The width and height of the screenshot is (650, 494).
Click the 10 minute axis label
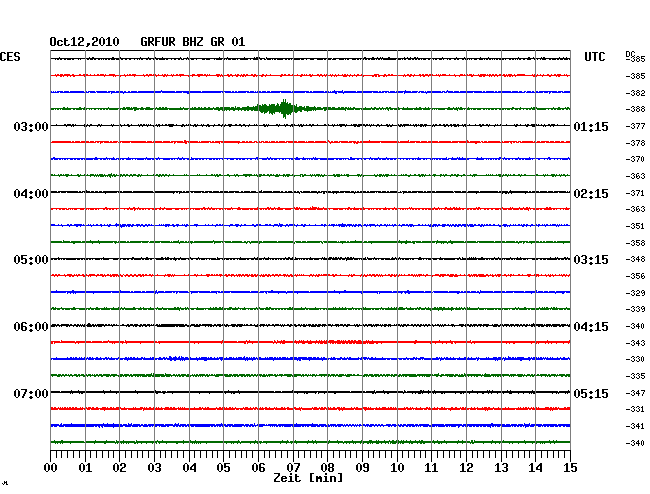coord(397,468)
